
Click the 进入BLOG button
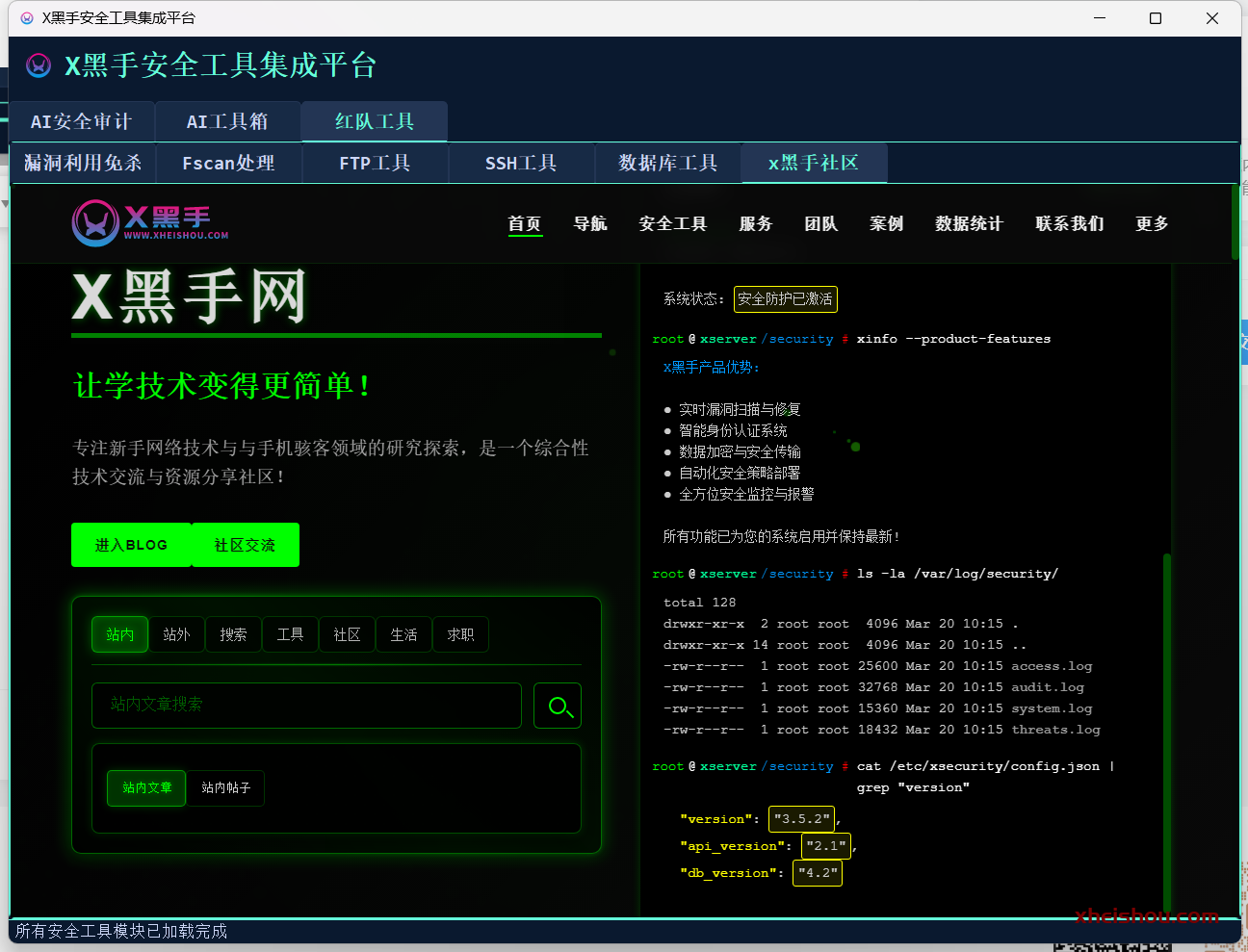tap(131, 545)
